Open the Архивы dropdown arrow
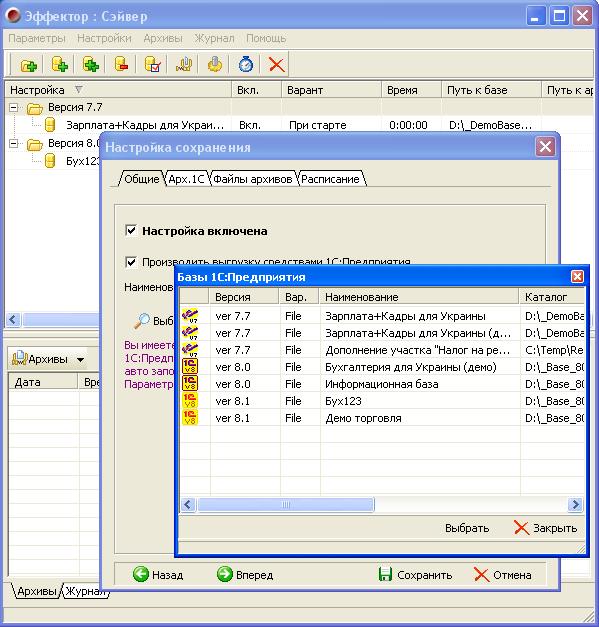Viewport: 599px width, 627px height. point(80,359)
